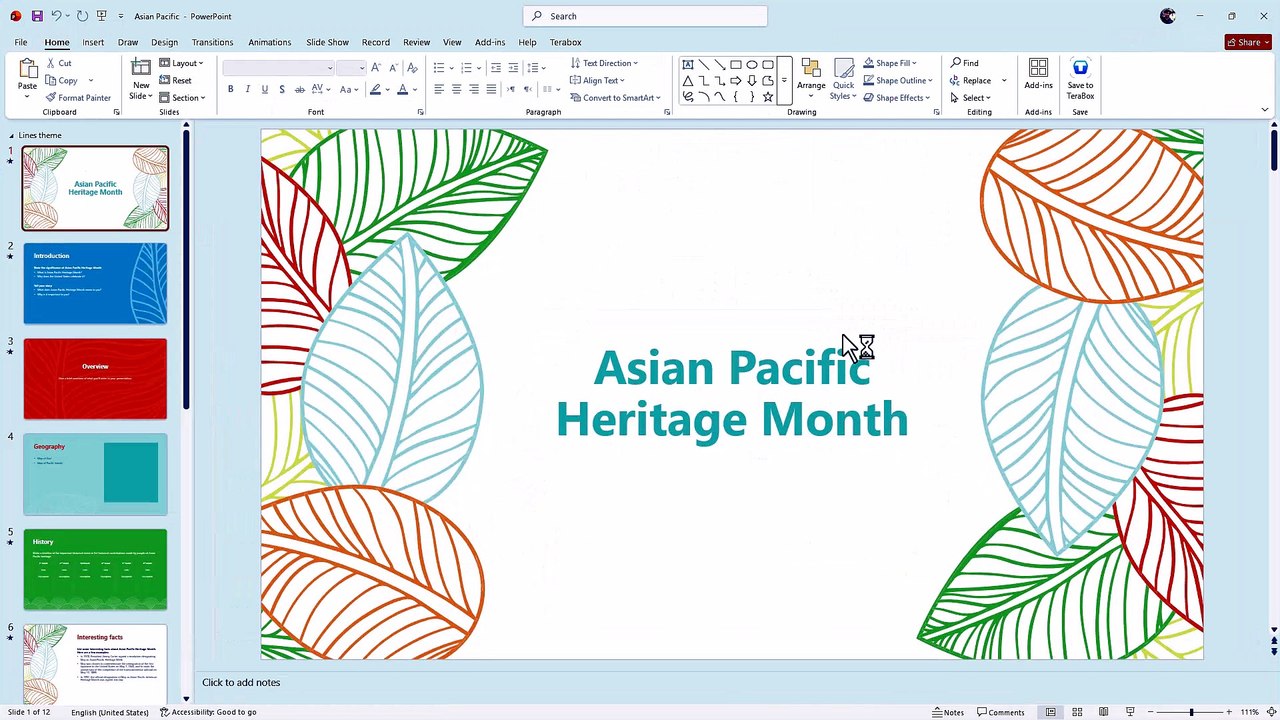
Task: Apply text shadow with the S icon
Action: [x=282, y=90]
